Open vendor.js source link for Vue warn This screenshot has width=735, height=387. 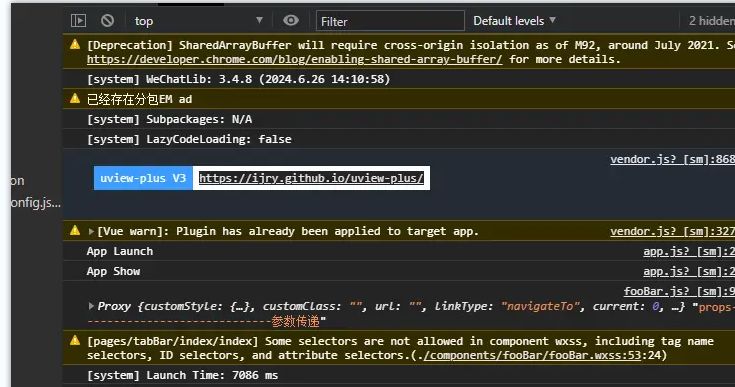(672, 231)
